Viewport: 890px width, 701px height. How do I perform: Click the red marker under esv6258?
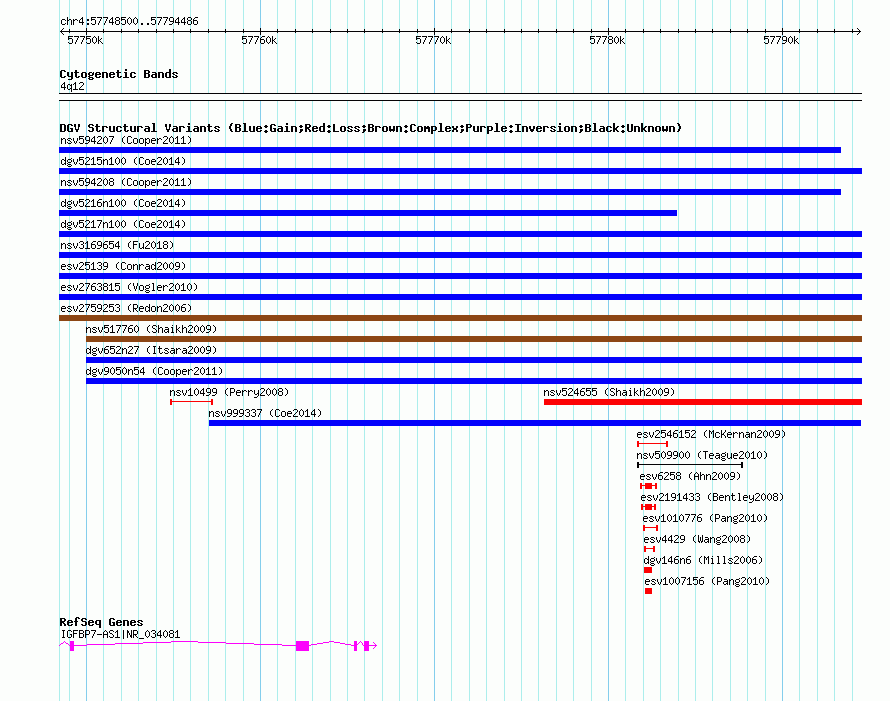648,486
